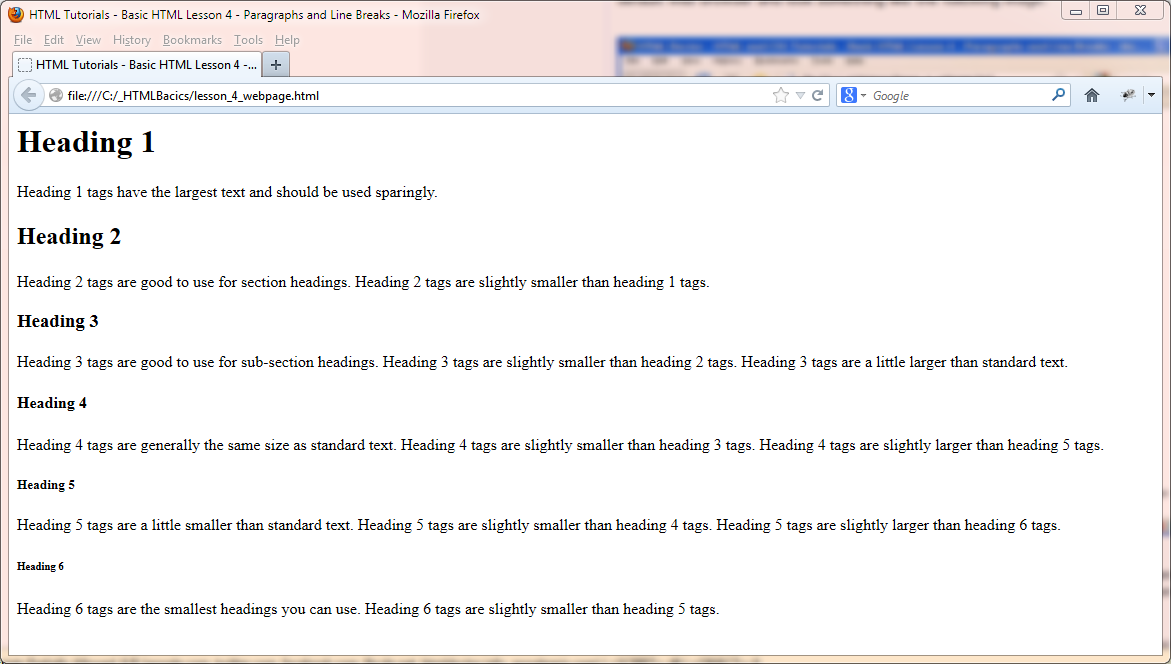Click the Firefox logo in title bar
This screenshot has width=1171, height=664.
point(15,15)
